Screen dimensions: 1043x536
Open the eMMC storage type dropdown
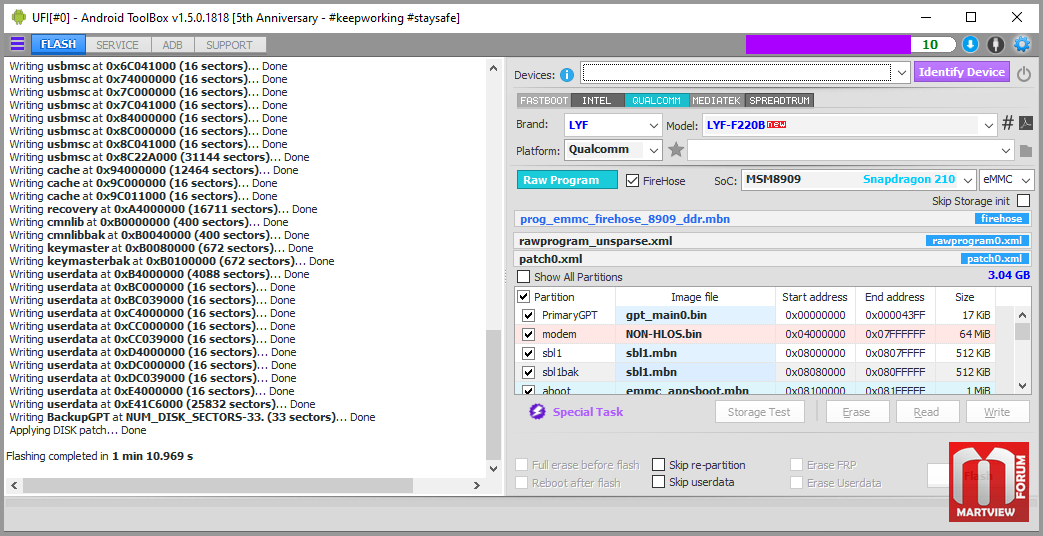point(1006,180)
